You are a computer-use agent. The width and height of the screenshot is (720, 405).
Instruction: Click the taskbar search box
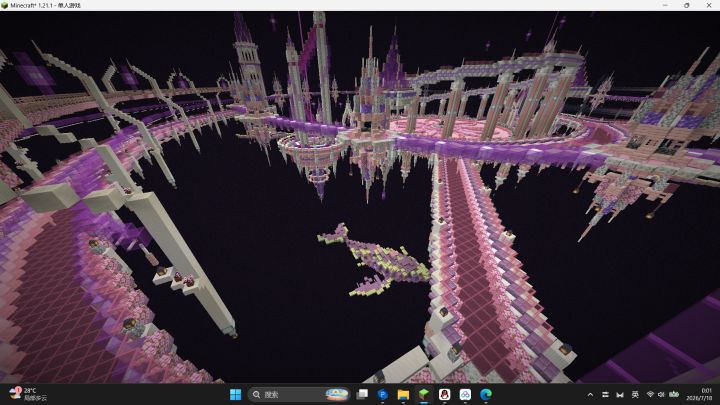[x=299, y=394]
